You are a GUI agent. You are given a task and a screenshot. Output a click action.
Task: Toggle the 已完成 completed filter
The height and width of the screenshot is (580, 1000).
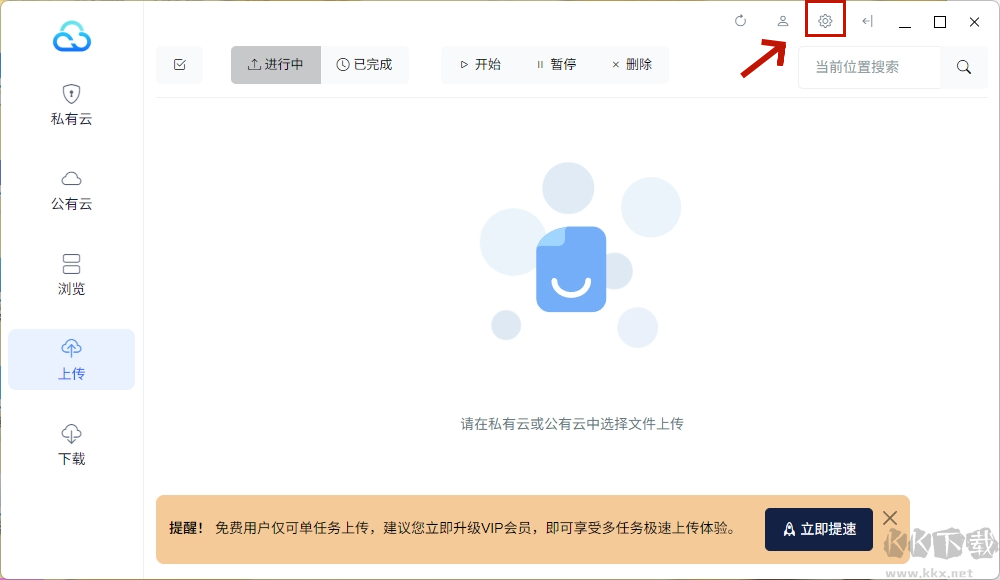[x=366, y=64]
